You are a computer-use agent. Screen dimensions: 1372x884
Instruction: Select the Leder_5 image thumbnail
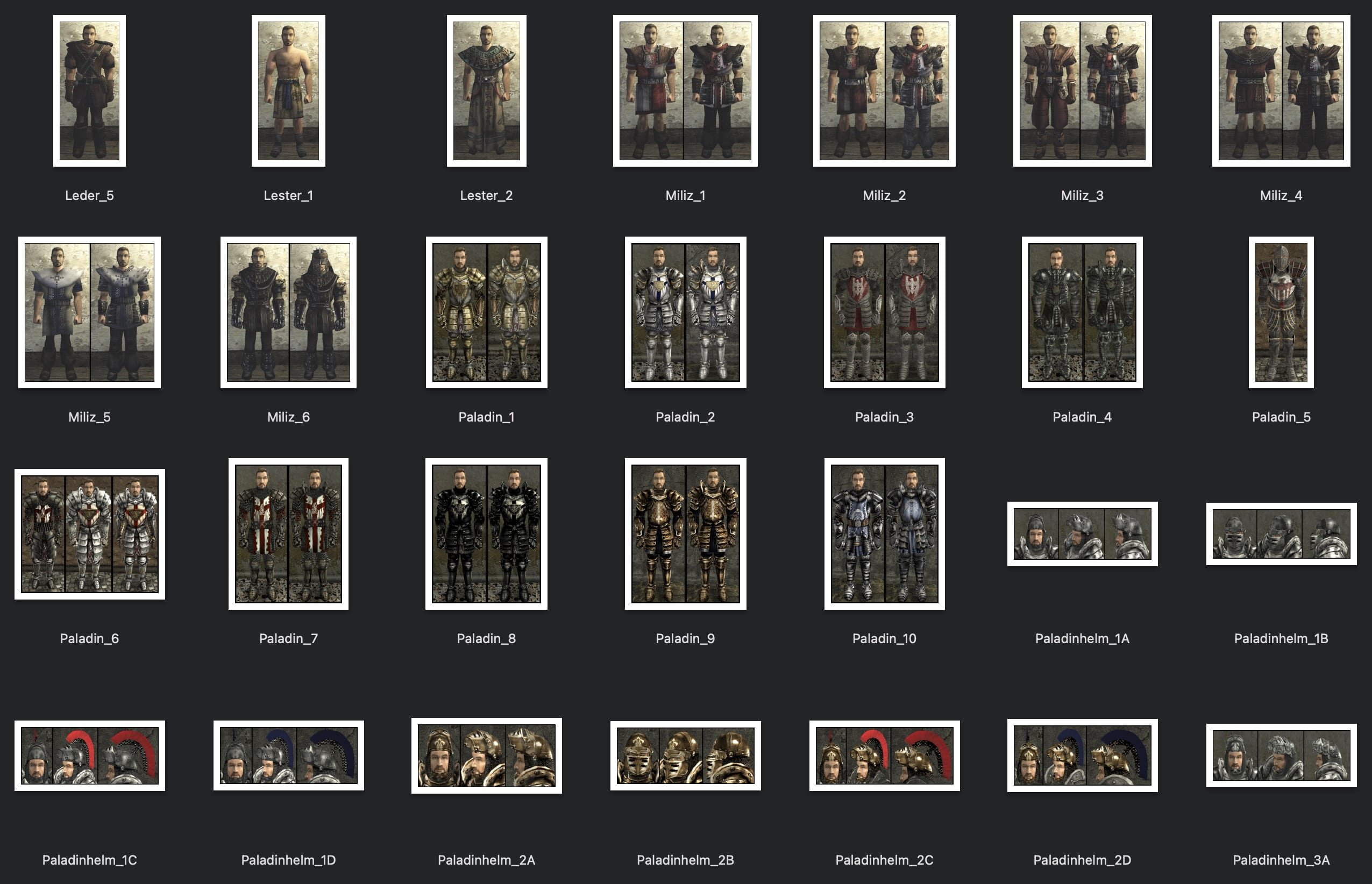pos(90,91)
